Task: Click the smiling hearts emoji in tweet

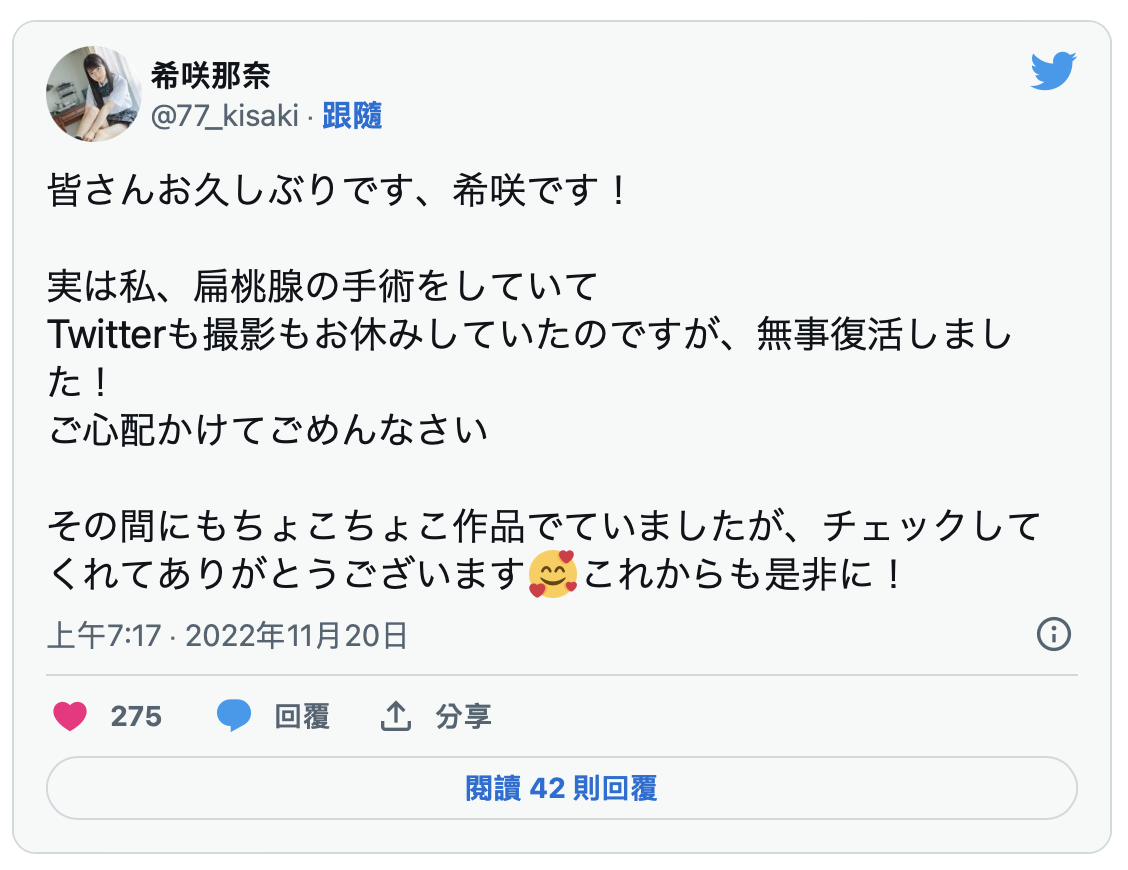Action: [553, 574]
